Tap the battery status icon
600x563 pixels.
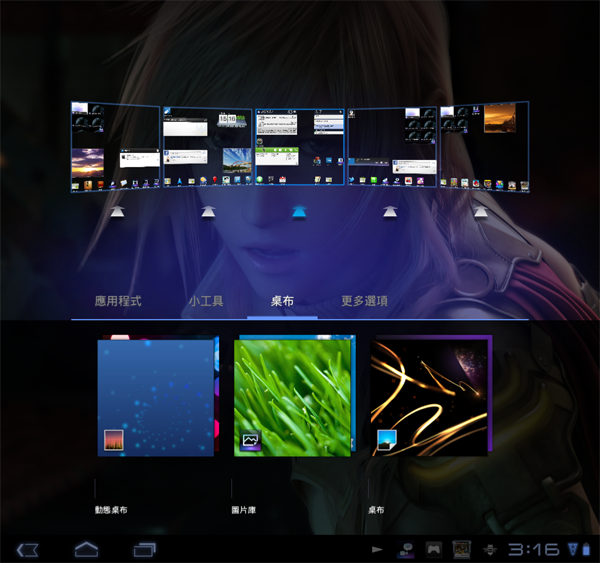click(586, 549)
